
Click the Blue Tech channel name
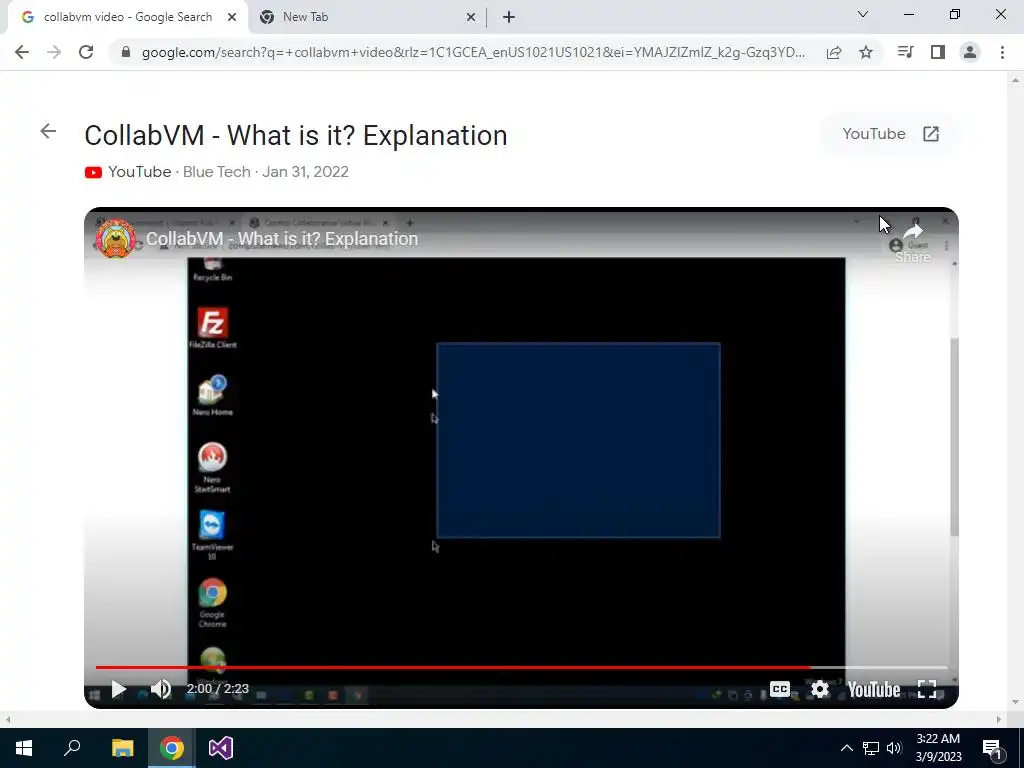[216, 172]
